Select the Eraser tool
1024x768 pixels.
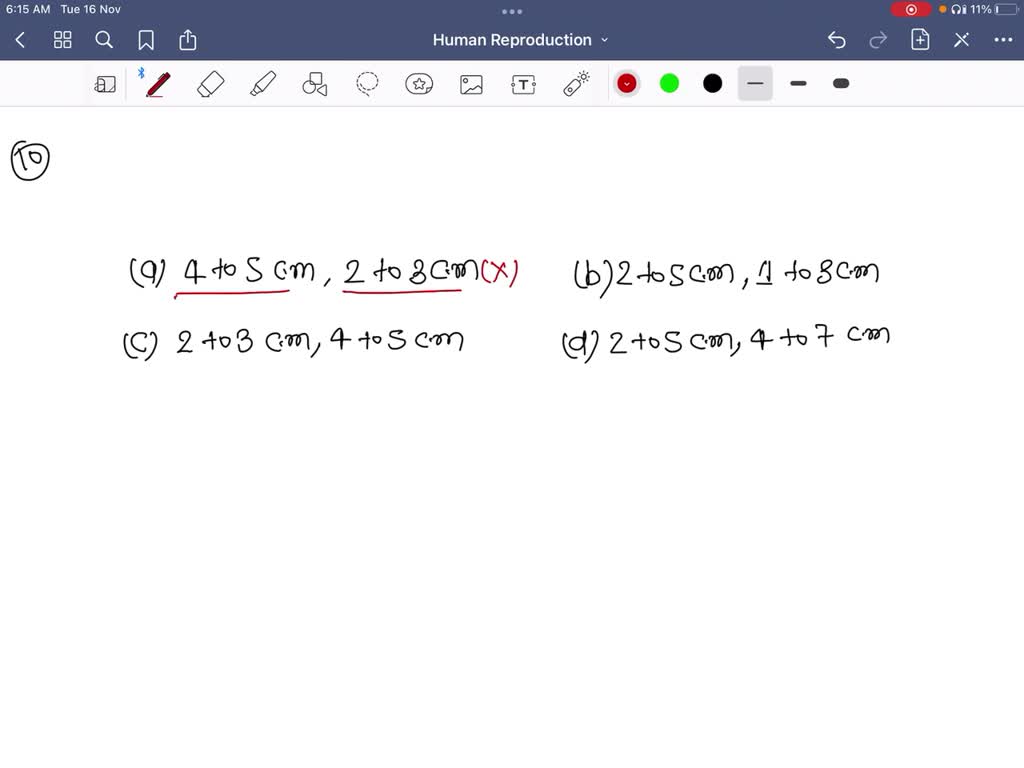[211, 84]
